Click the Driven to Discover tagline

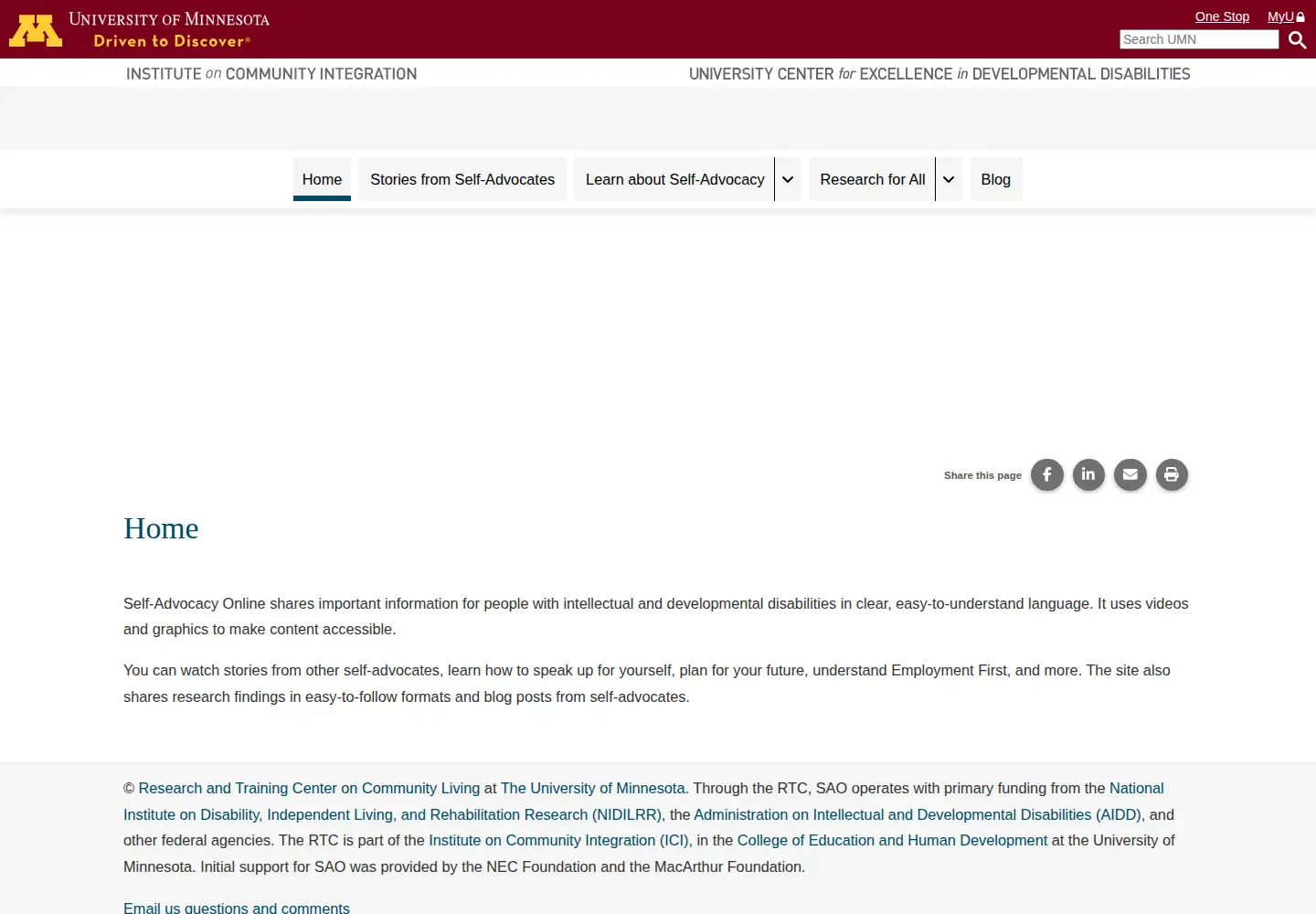(172, 41)
